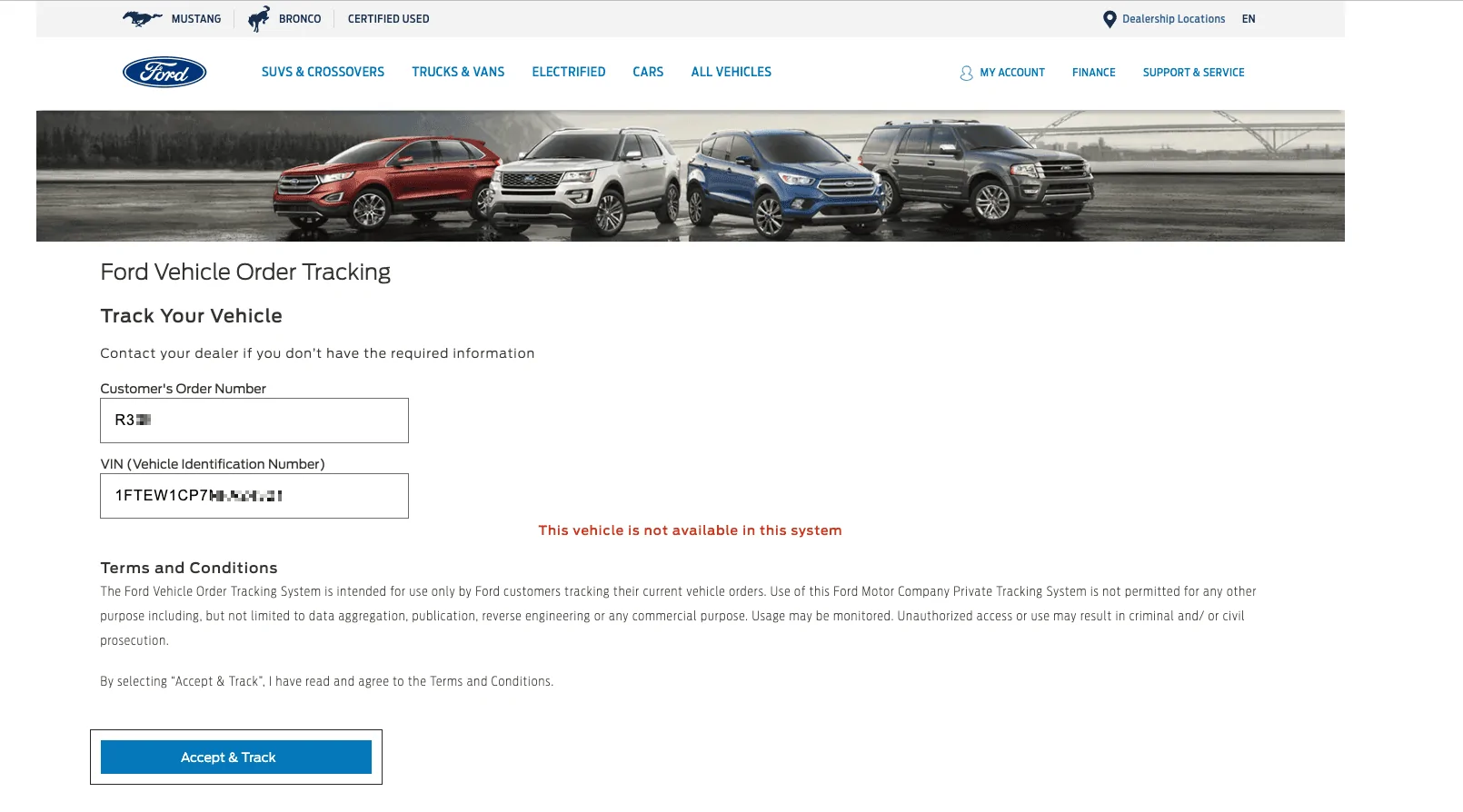This screenshot has height=812, width=1463.
Task: Click the dealership location pin icon
Action: pos(1110,19)
